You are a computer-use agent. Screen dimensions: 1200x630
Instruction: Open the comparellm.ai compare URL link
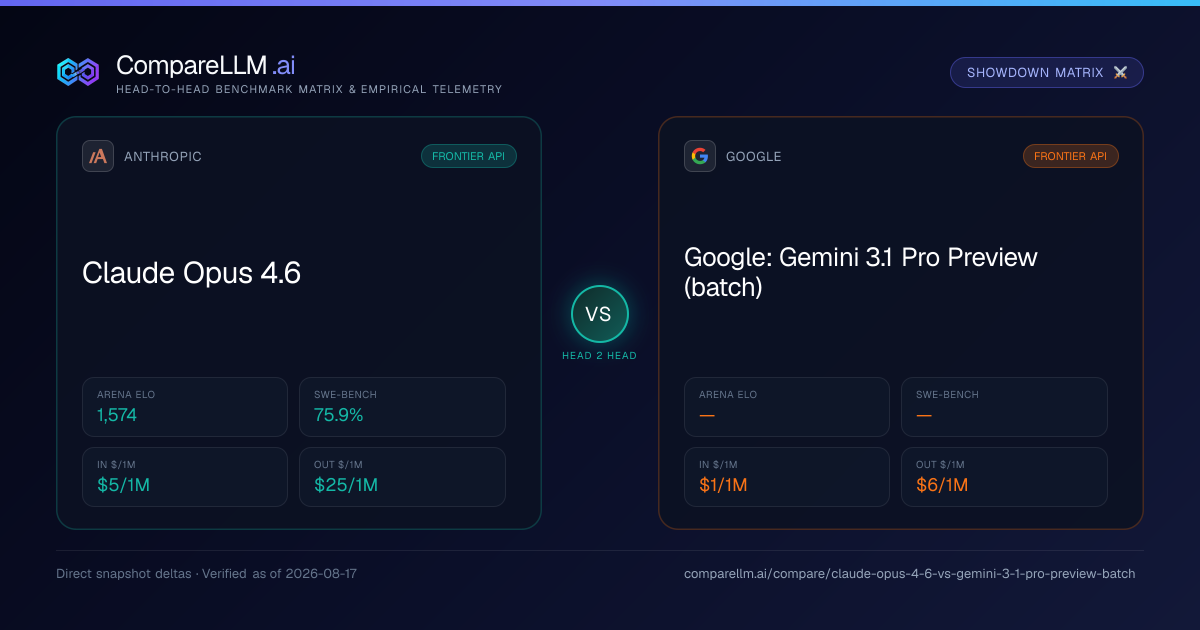[910, 574]
